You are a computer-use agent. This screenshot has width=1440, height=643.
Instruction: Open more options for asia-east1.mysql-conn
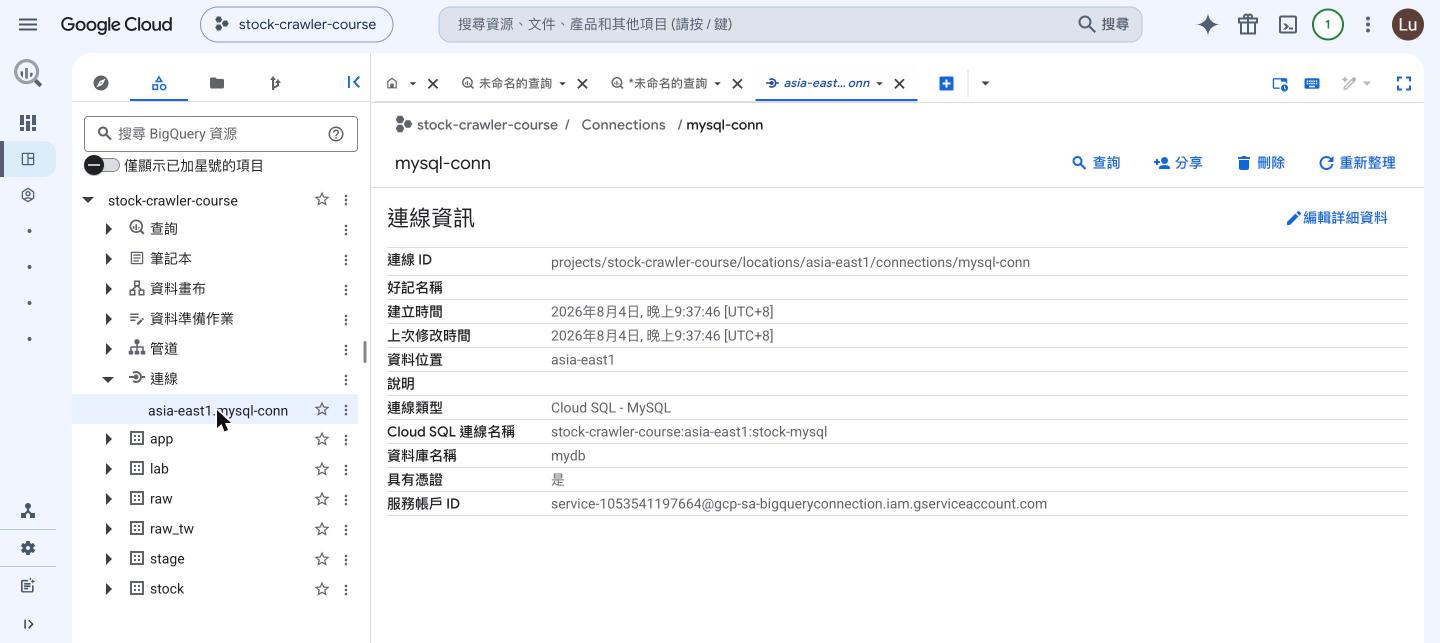click(346, 410)
